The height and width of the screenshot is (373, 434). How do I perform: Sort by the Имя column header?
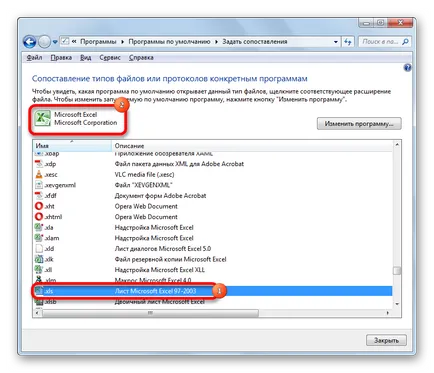click(x=72, y=146)
